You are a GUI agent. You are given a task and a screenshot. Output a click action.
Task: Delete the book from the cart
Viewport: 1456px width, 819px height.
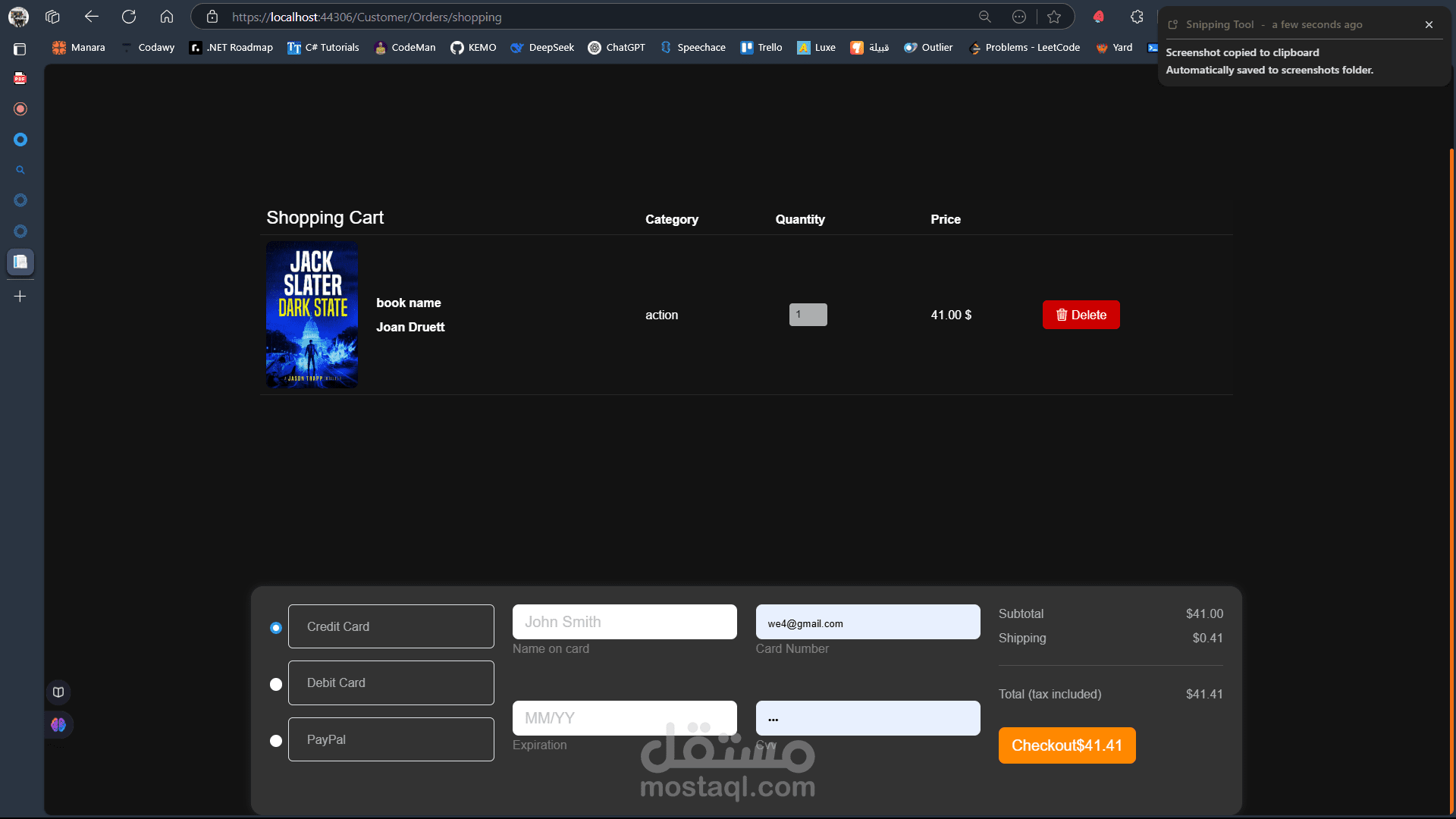click(x=1081, y=315)
